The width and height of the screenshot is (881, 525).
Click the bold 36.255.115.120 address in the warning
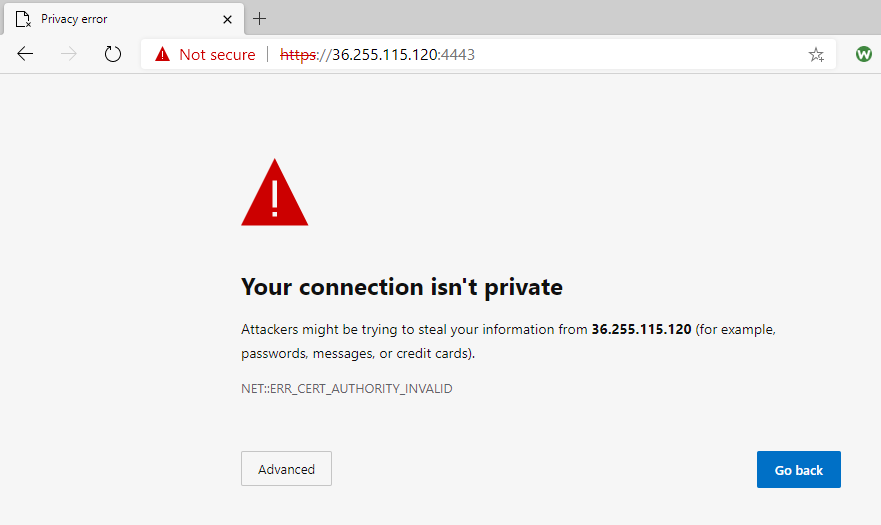tap(641, 329)
